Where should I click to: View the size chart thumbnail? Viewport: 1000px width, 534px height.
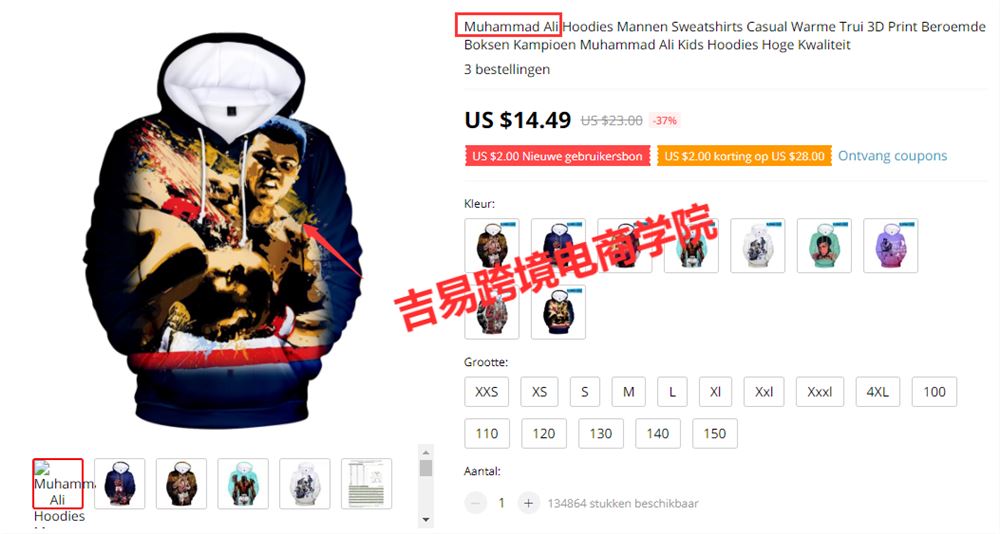(x=366, y=484)
